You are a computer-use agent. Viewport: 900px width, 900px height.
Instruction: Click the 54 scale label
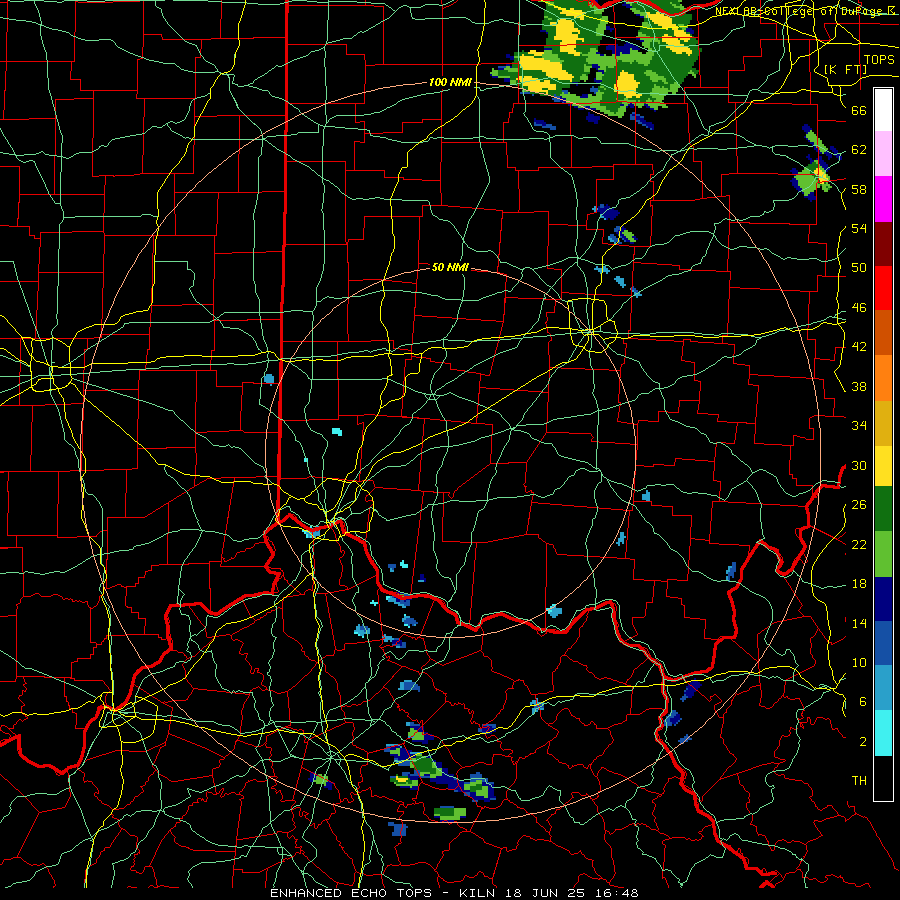[x=859, y=228]
